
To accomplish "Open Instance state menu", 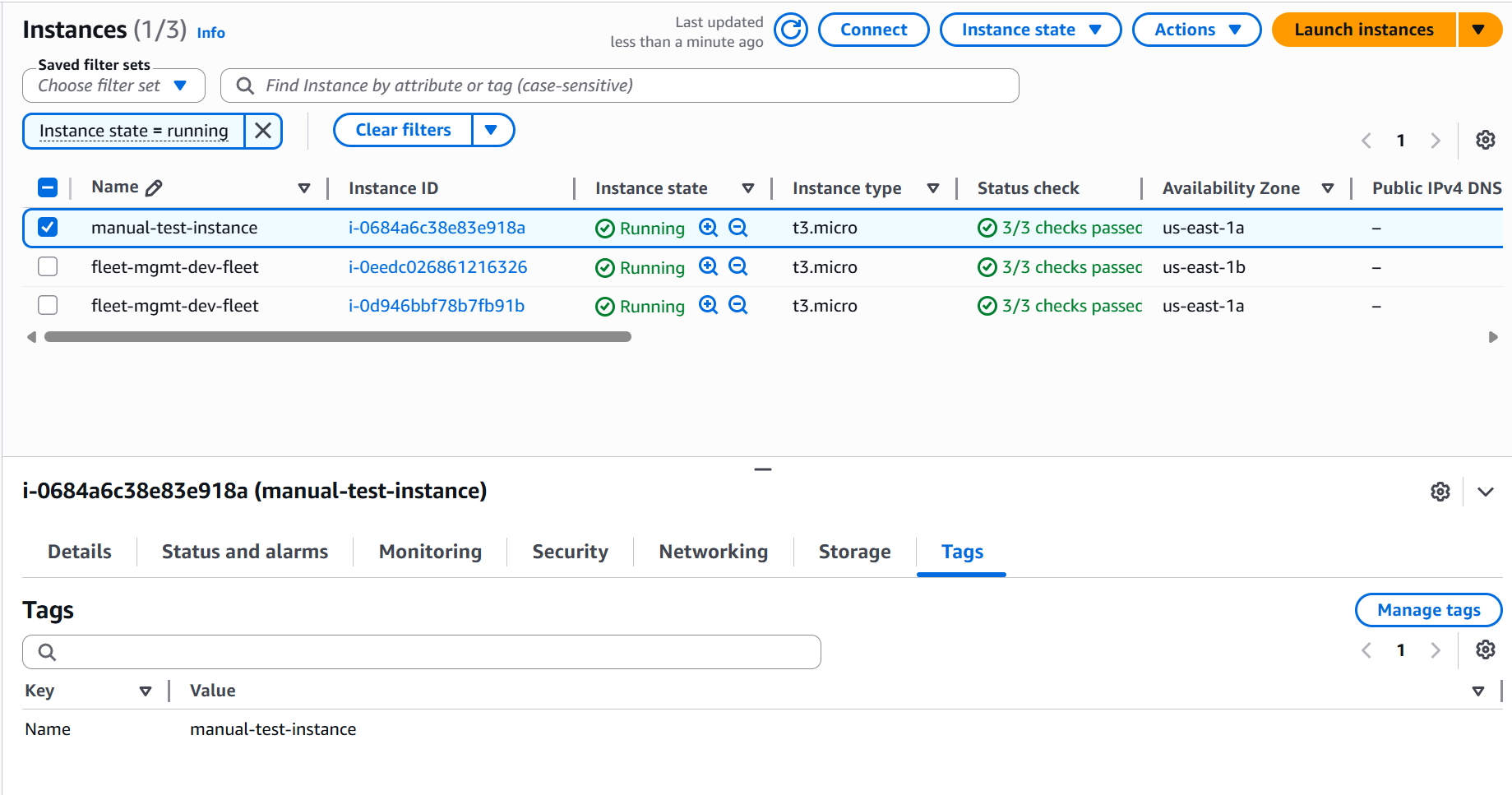I will [x=1030, y=30].
